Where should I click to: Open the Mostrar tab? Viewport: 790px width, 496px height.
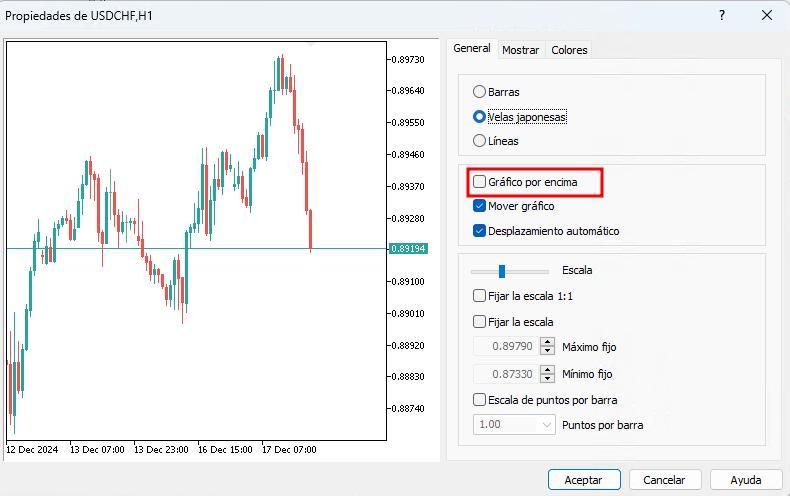(520, 50)
